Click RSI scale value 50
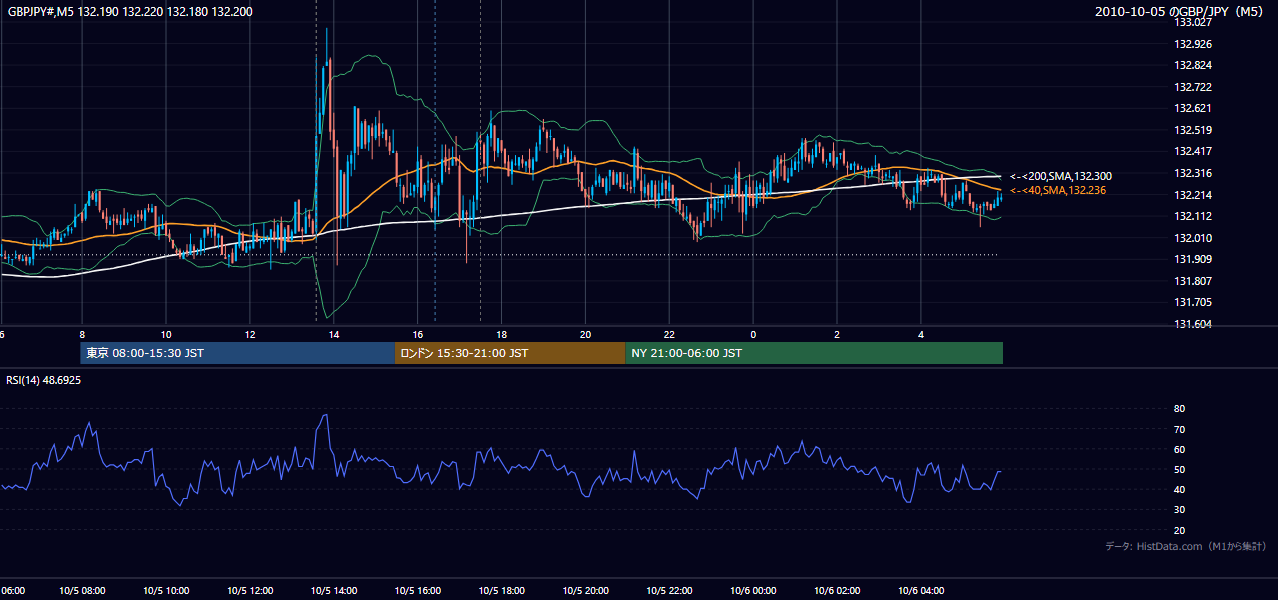This screenshot has width=1278, height=600. (x=1179, y=470)
